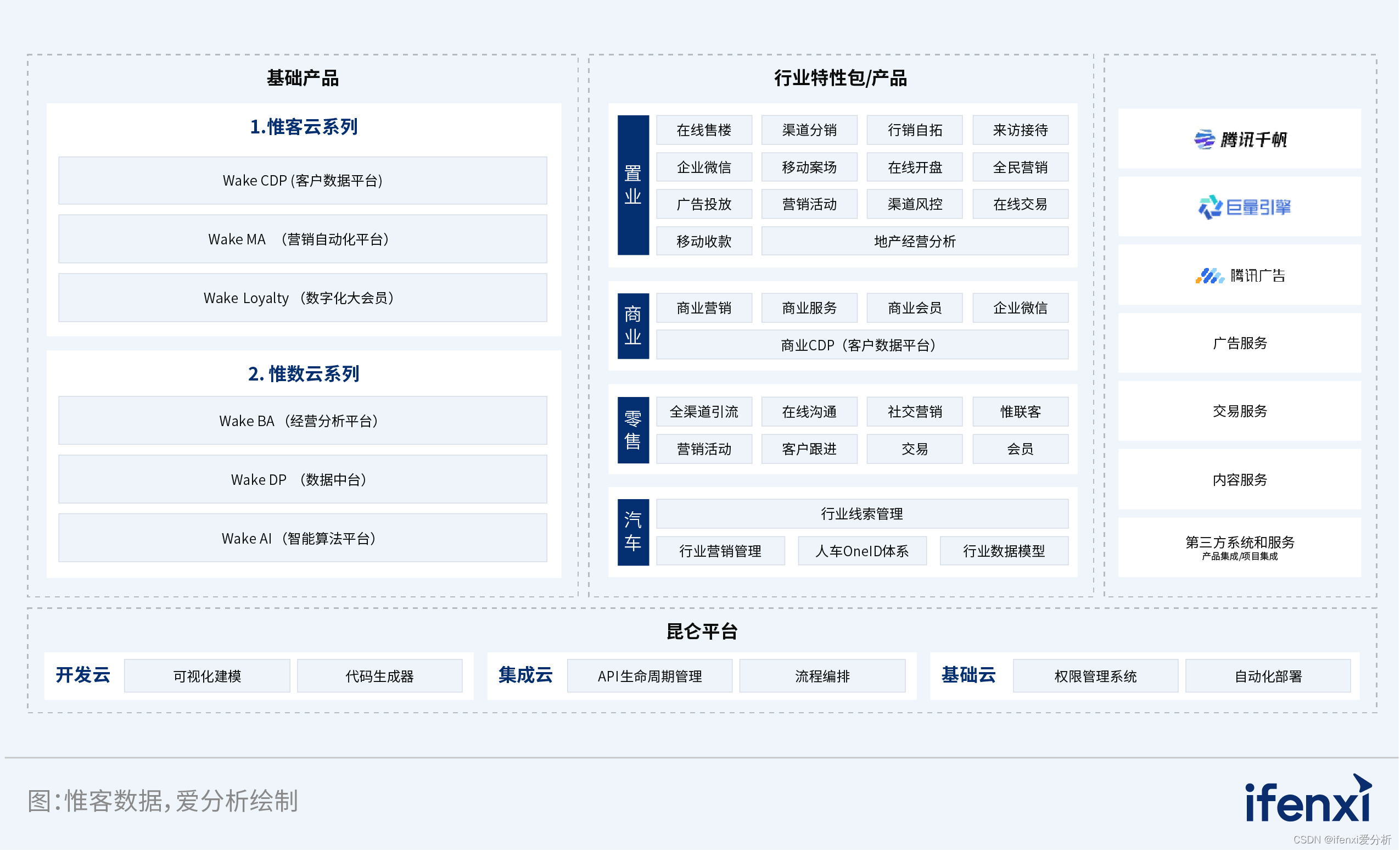1400x850 pixels.
Task: Click the 地产经营分析 box
Action: [915, 241]
